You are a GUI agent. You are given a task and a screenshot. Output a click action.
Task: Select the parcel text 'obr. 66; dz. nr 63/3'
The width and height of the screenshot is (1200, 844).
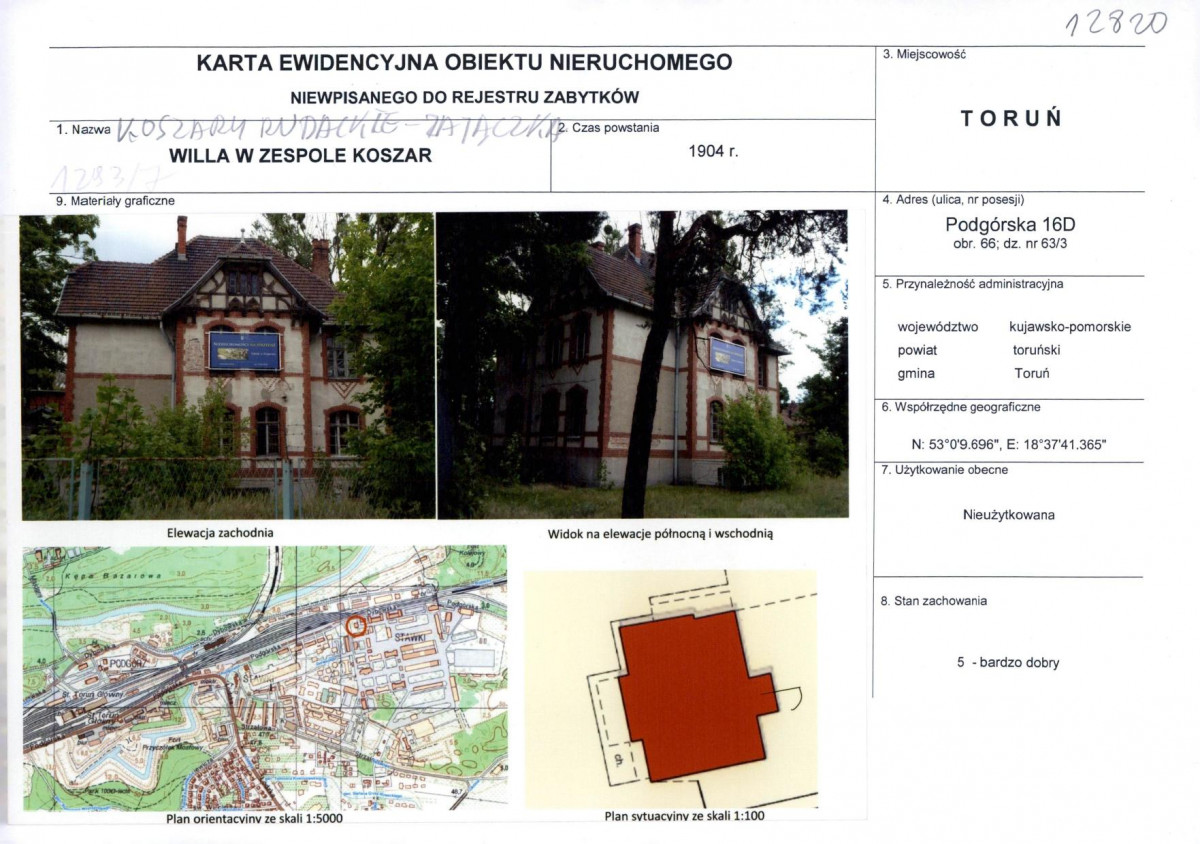[1010, 243]
